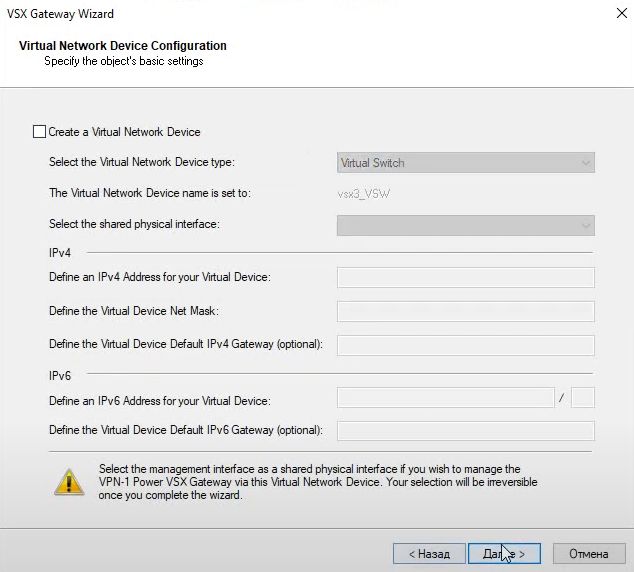634x572 pixels.
Task: Open the shared physical interface dropdown
Action: [465, 225]
